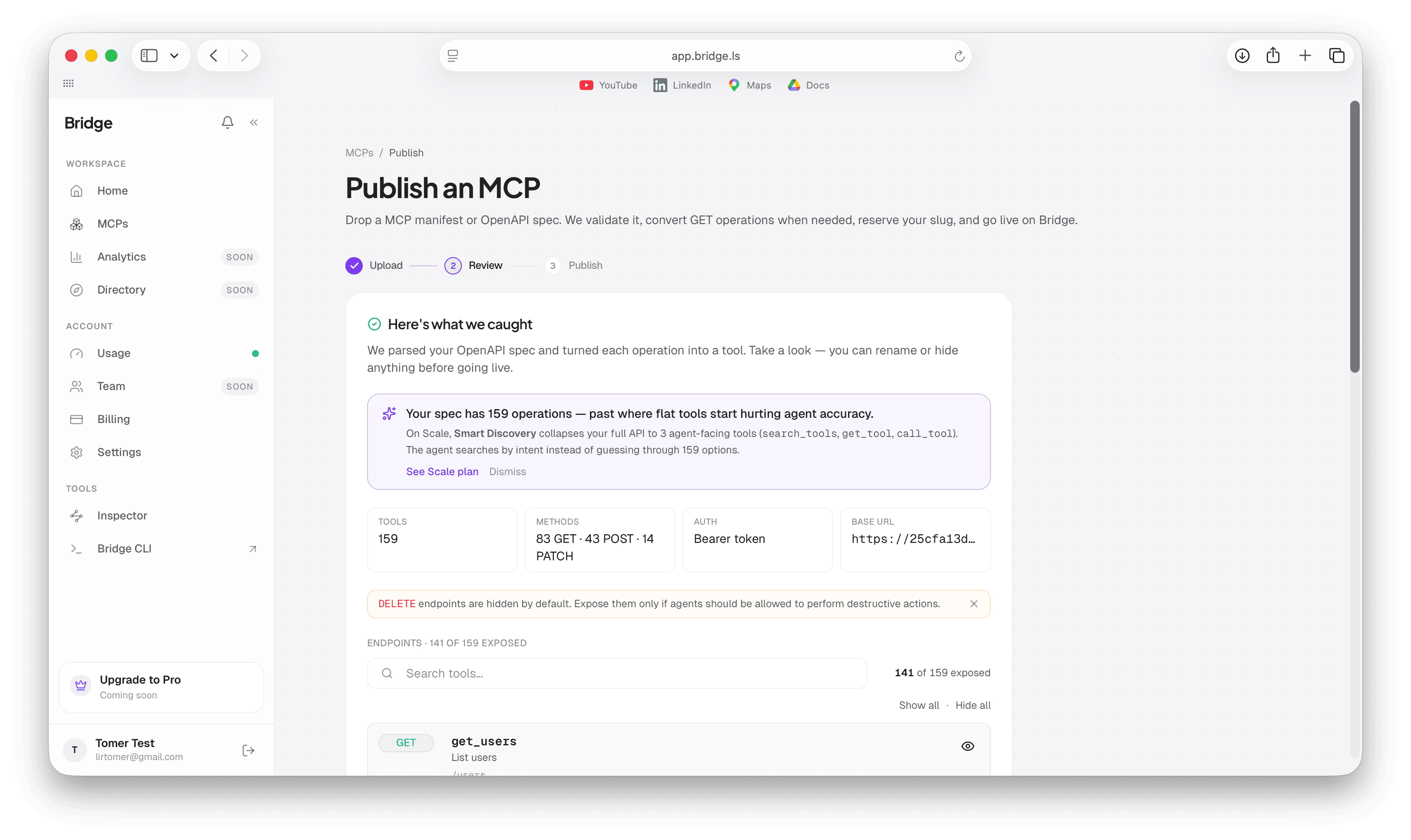This screenshot has width=1411, height=840.
Task: Close the DELETE endpoints warning
Action: (x=974, y=604)
